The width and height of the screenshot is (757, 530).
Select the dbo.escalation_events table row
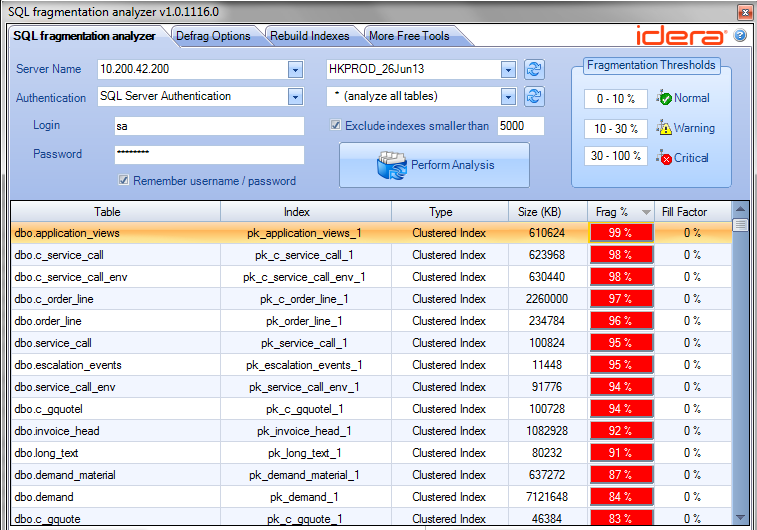pyautogui.click(x=371, y=365)
